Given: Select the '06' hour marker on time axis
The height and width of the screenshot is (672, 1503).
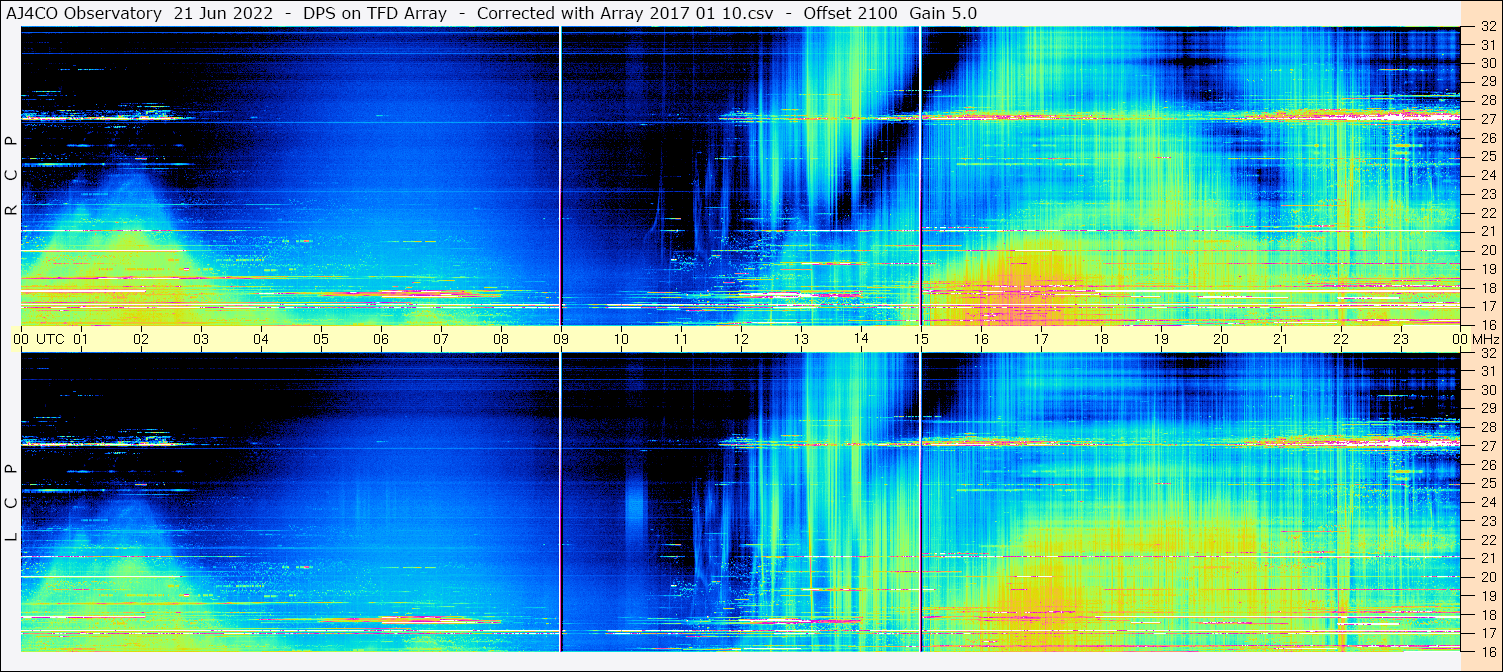Looking at the screenshot, I should click(x=381, y=339).
